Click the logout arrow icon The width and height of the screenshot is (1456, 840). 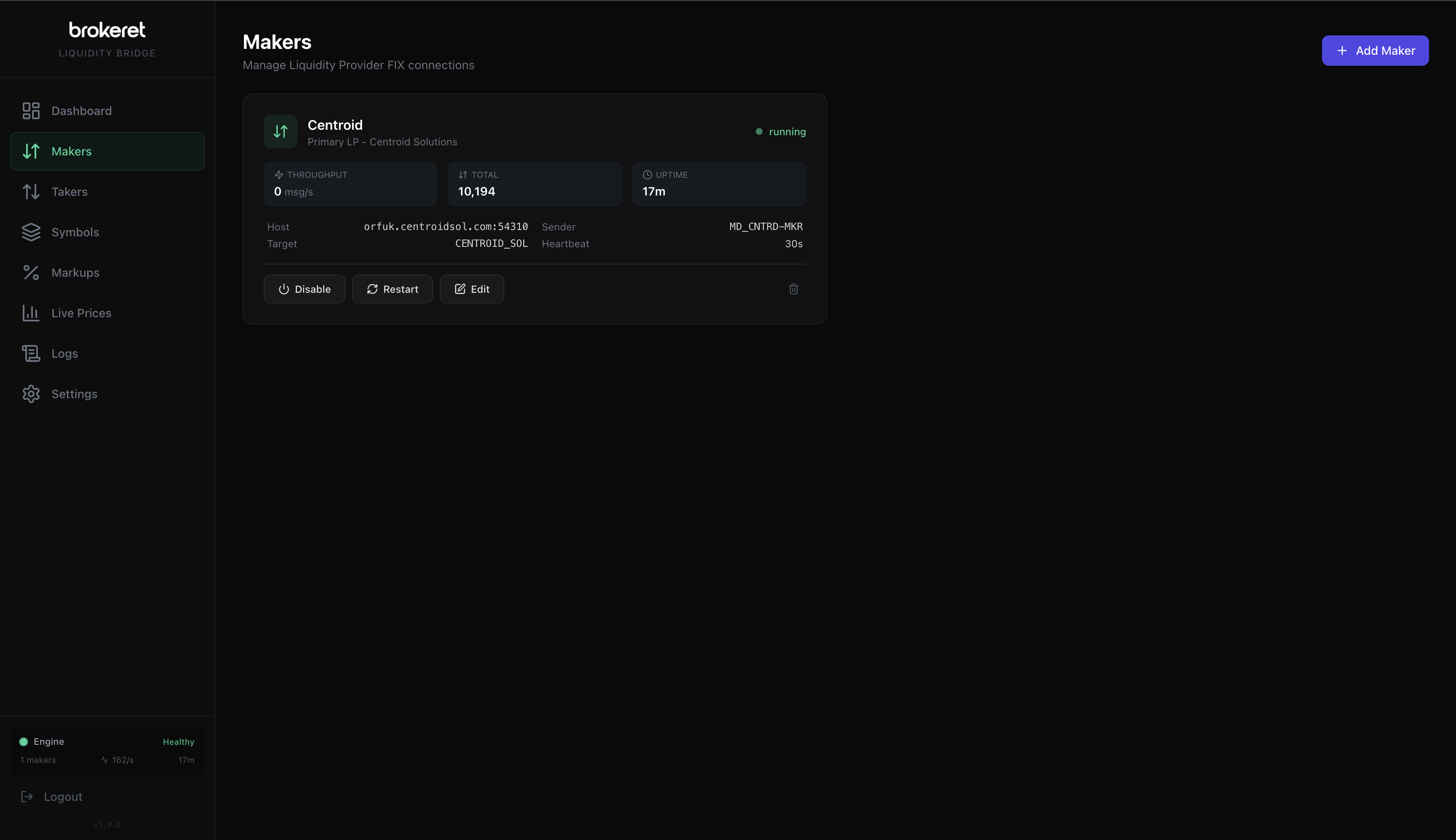click(x=28, y=796)
